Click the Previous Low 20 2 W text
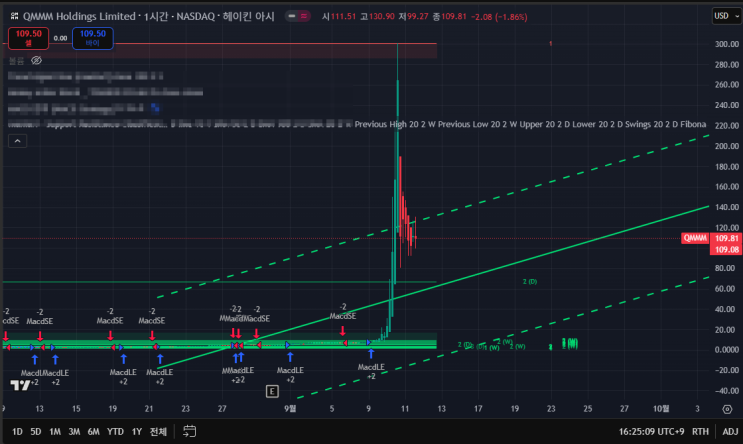 point(477,124)
